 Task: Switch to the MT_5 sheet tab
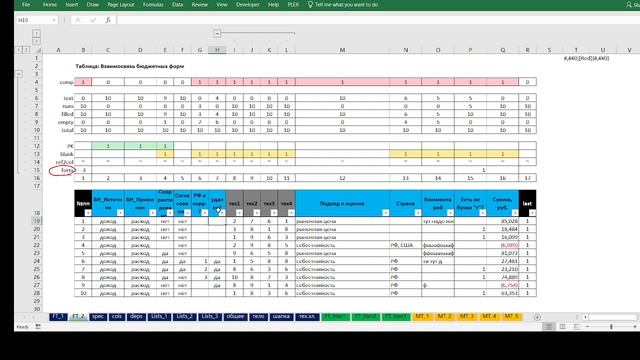511,317
